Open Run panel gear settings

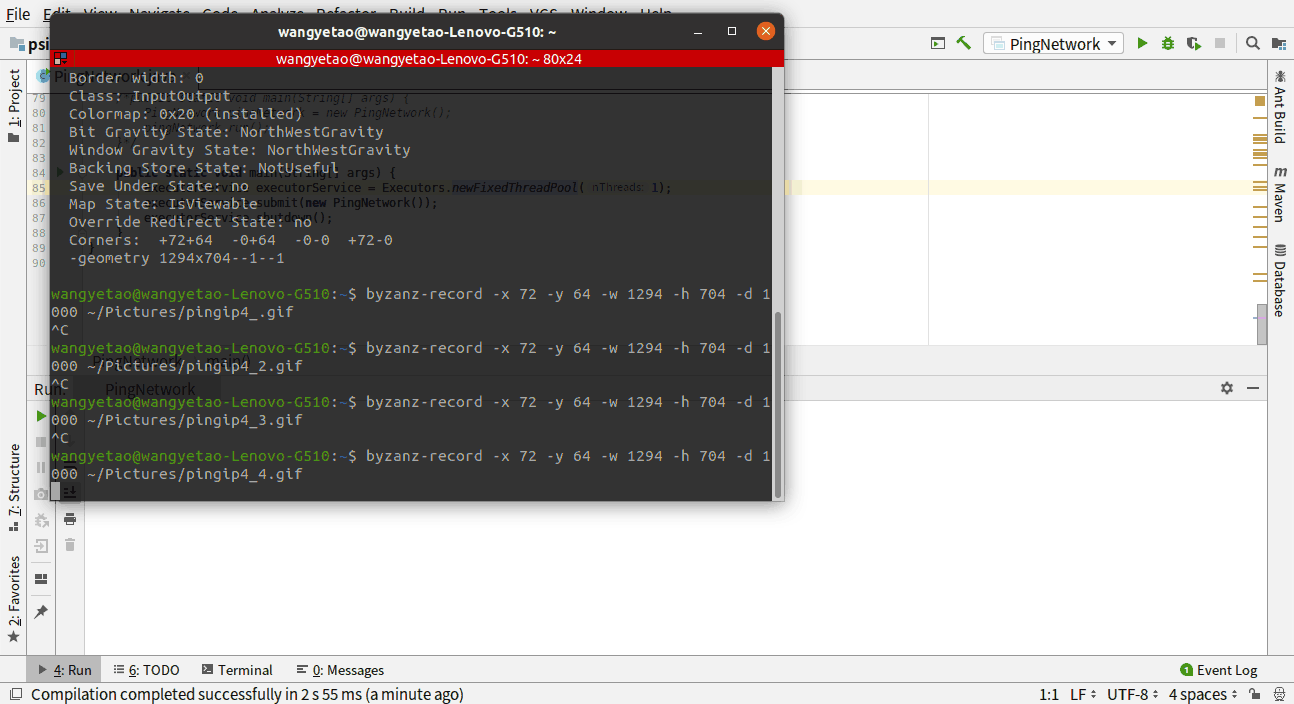point(1227,388)
